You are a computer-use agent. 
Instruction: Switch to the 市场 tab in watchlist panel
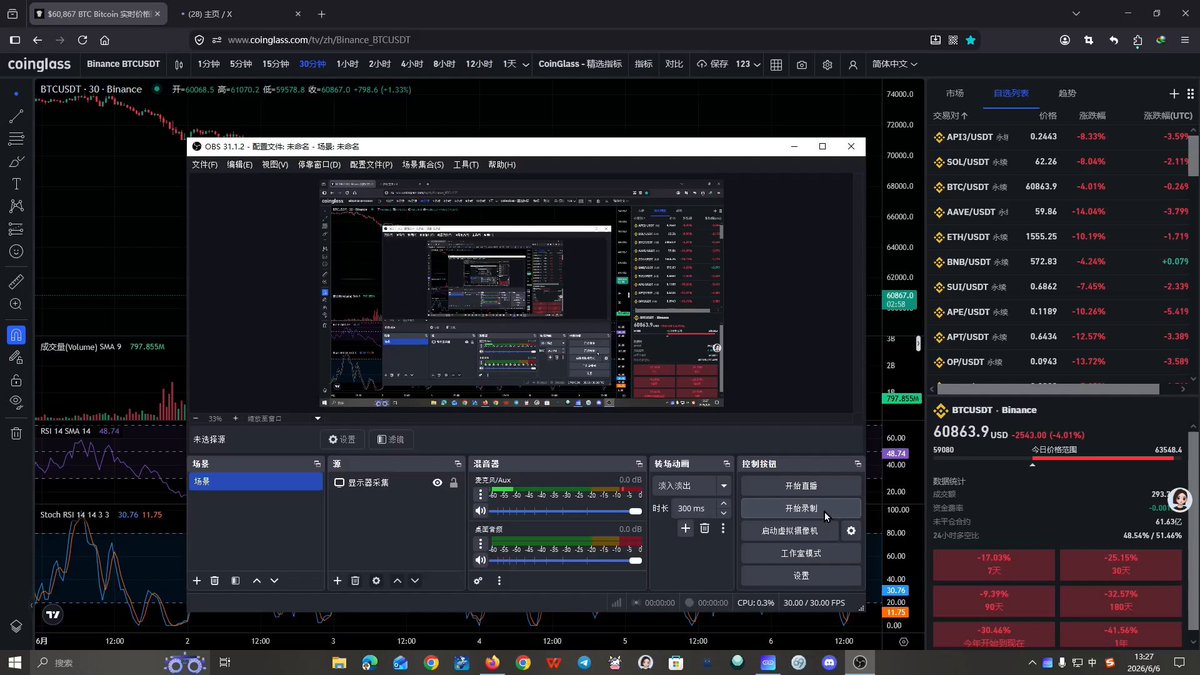click(x=955, y=93)
